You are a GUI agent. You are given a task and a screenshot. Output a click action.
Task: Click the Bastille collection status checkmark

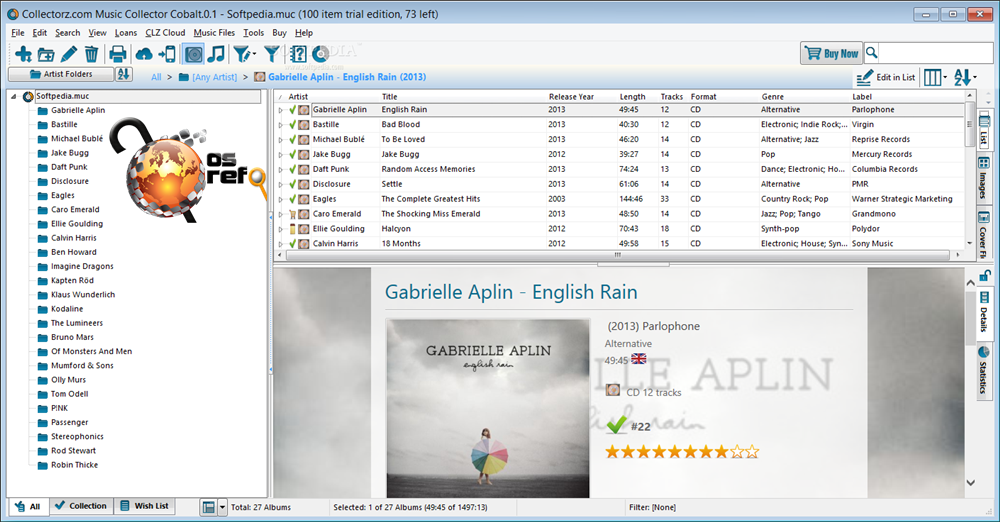coord(292,124)
